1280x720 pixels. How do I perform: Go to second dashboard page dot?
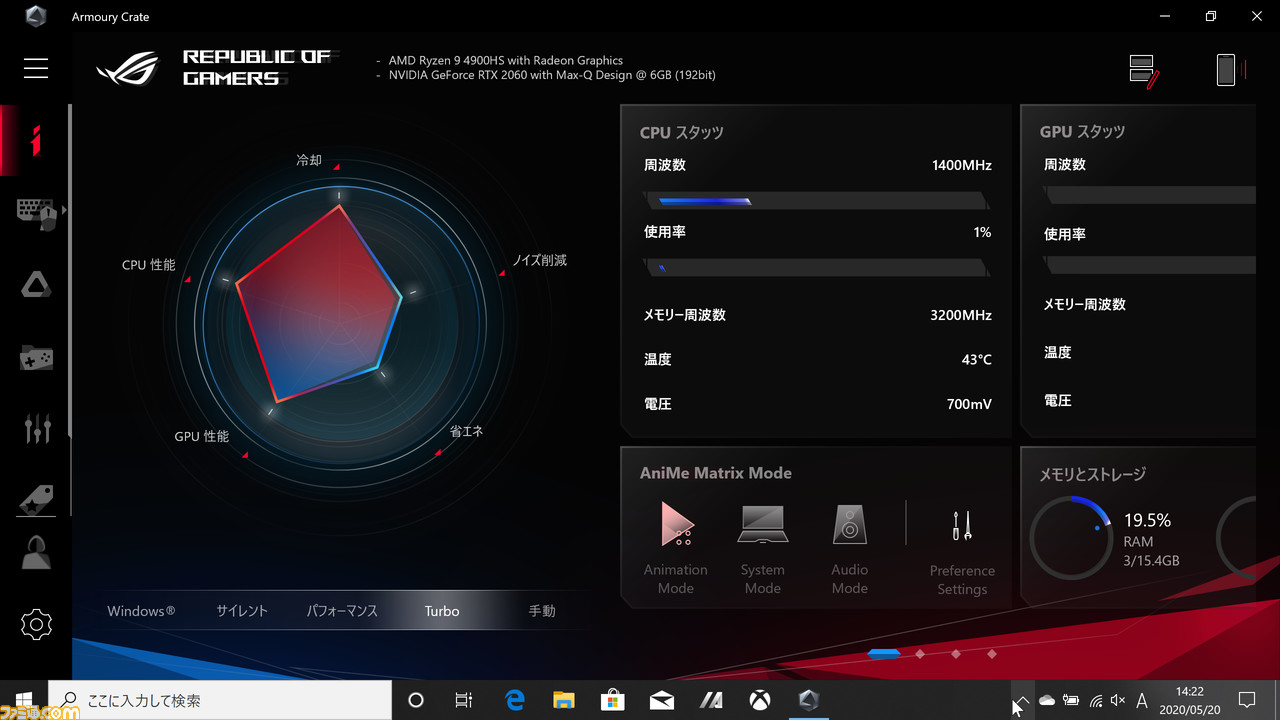point(919,654)
